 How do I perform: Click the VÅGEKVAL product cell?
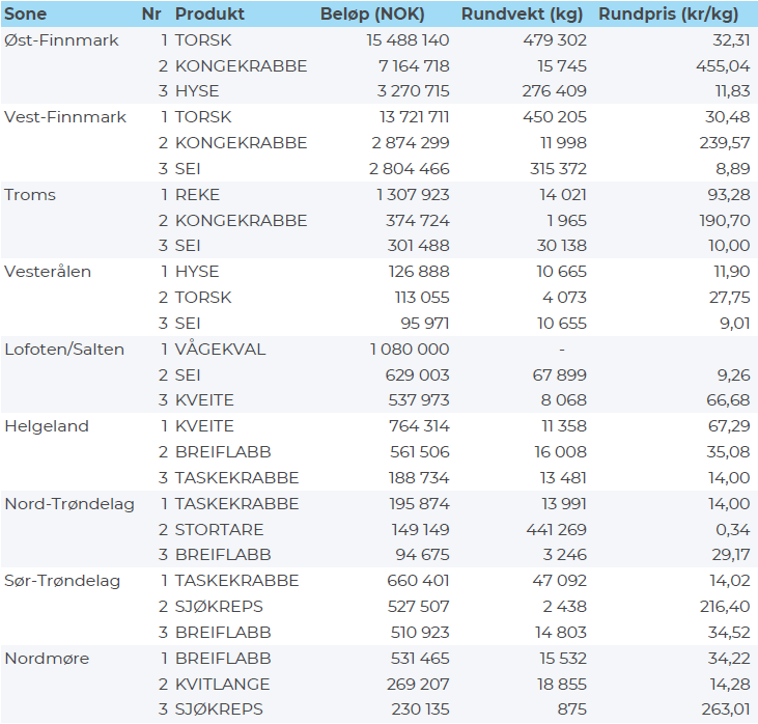[x=219, y=349]
